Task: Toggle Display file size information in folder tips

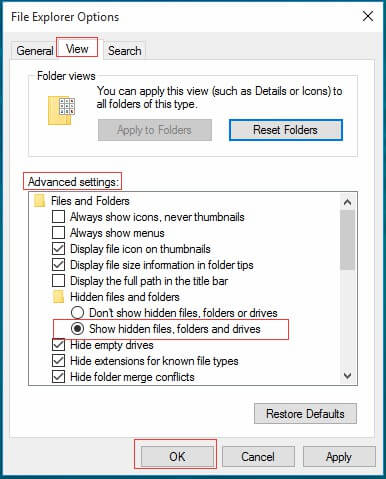Action: point(58,265)
